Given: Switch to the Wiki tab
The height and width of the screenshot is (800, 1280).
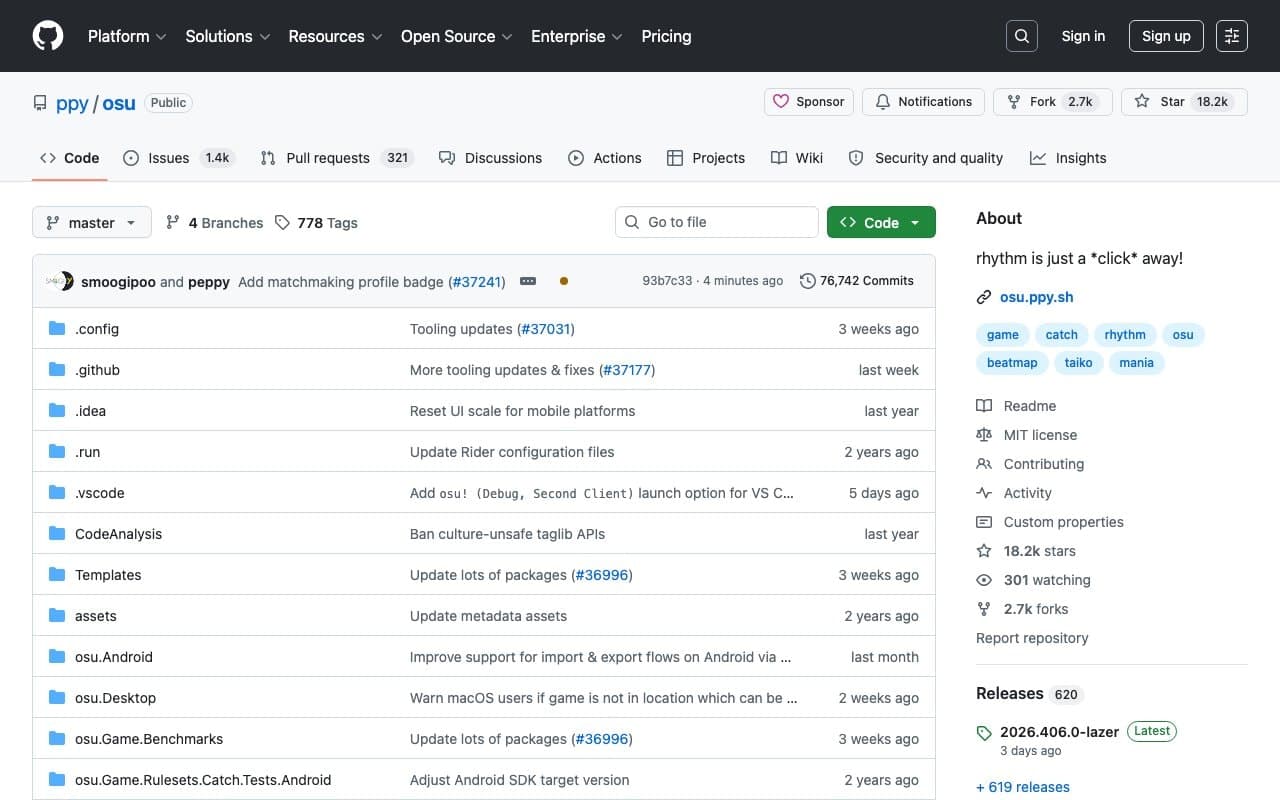Looking at the screenshot, I should (x=797, y=158).
